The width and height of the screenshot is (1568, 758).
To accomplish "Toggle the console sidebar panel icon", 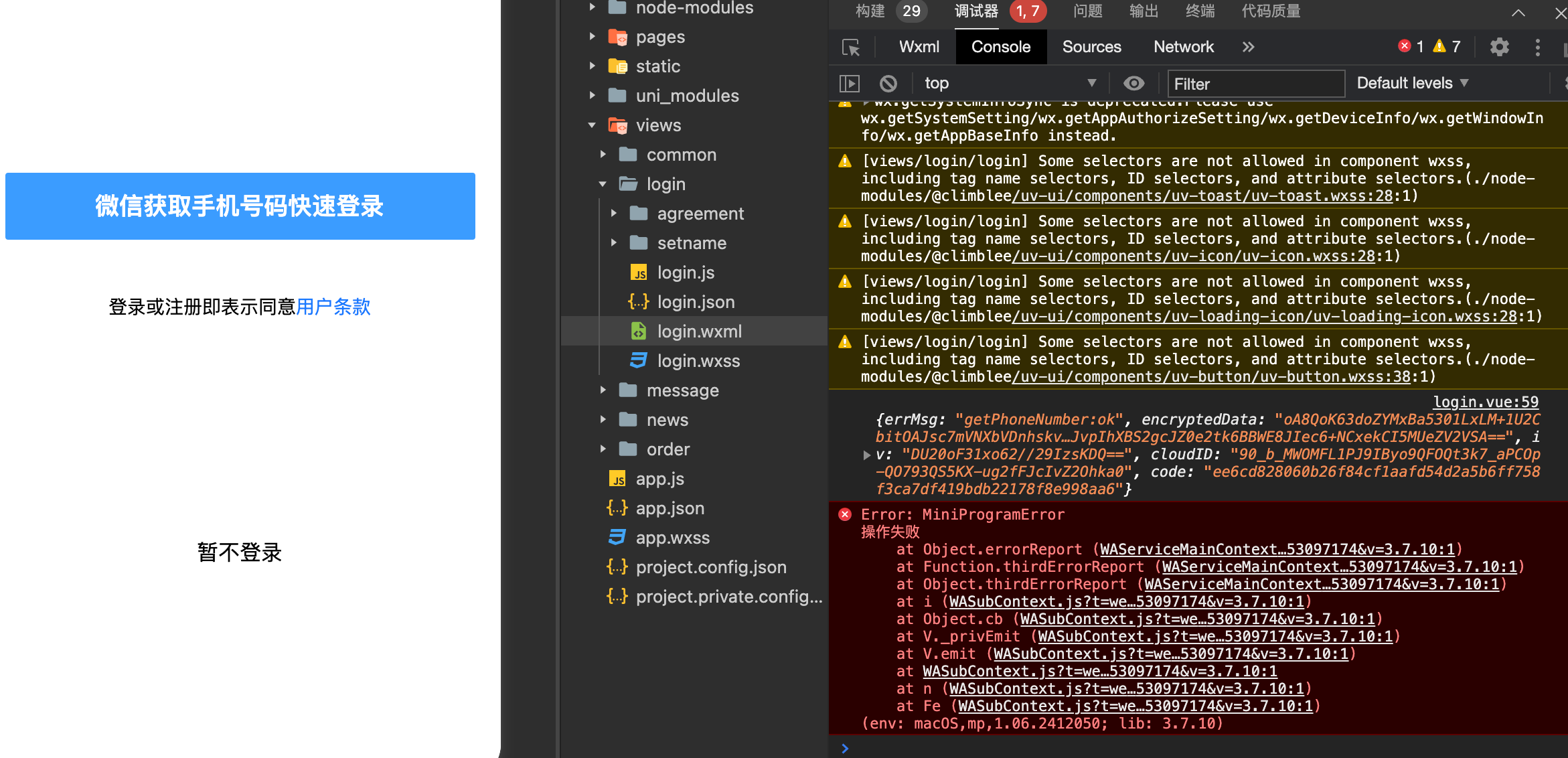I will click(850, 84).
